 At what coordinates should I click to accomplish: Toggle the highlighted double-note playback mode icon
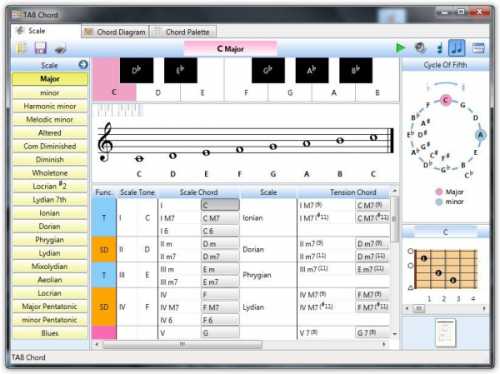[456, 48]
